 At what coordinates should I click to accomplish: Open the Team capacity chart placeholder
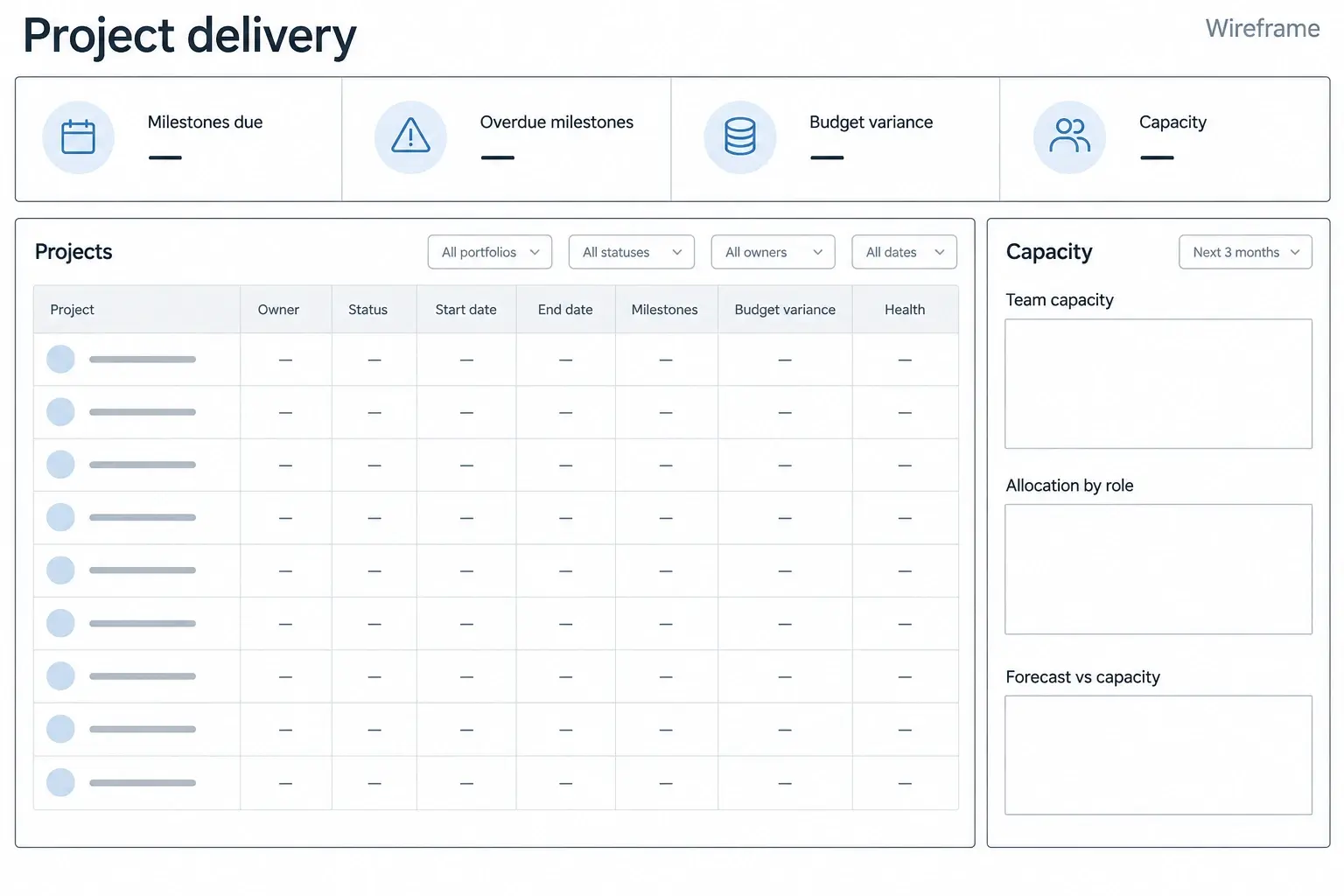pyautogui.click(x=1158, y=384)
